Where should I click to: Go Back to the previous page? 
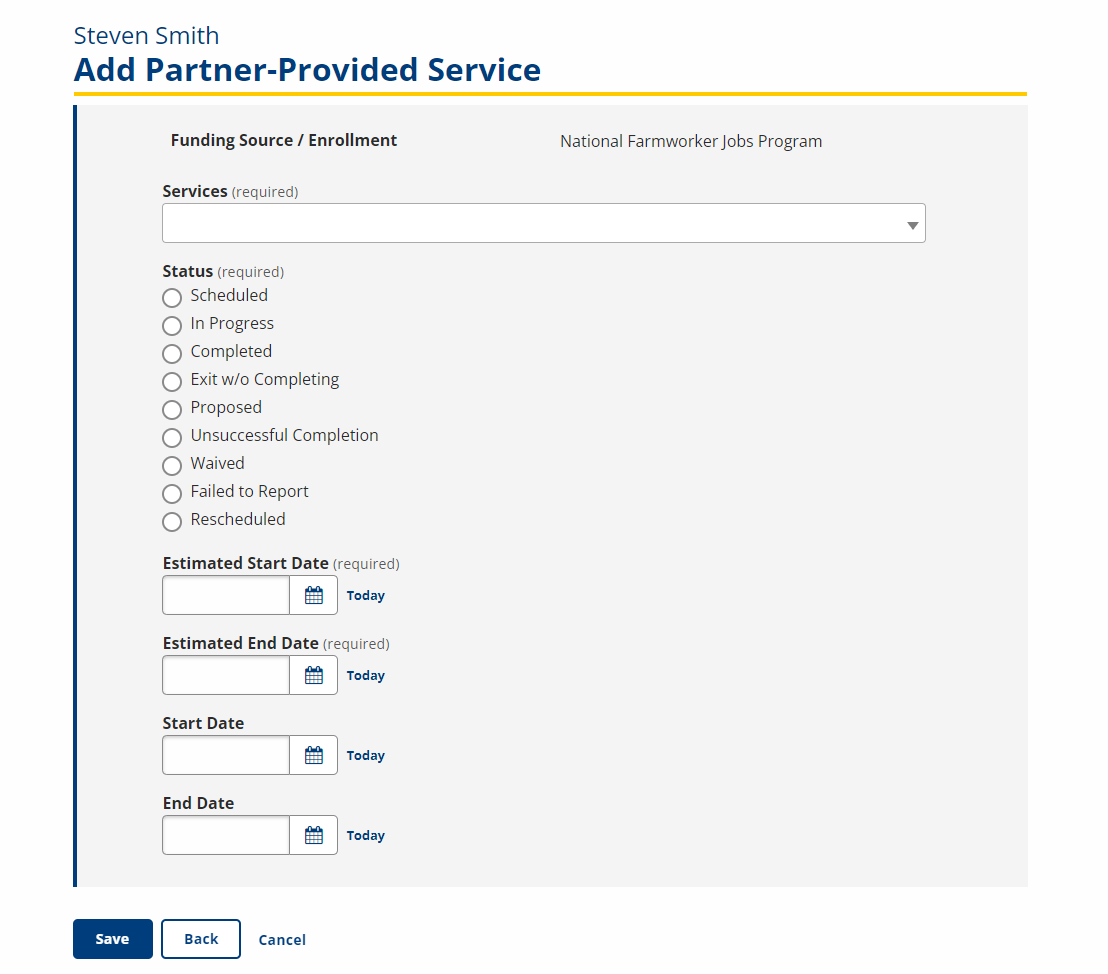[x=201, y=939]
